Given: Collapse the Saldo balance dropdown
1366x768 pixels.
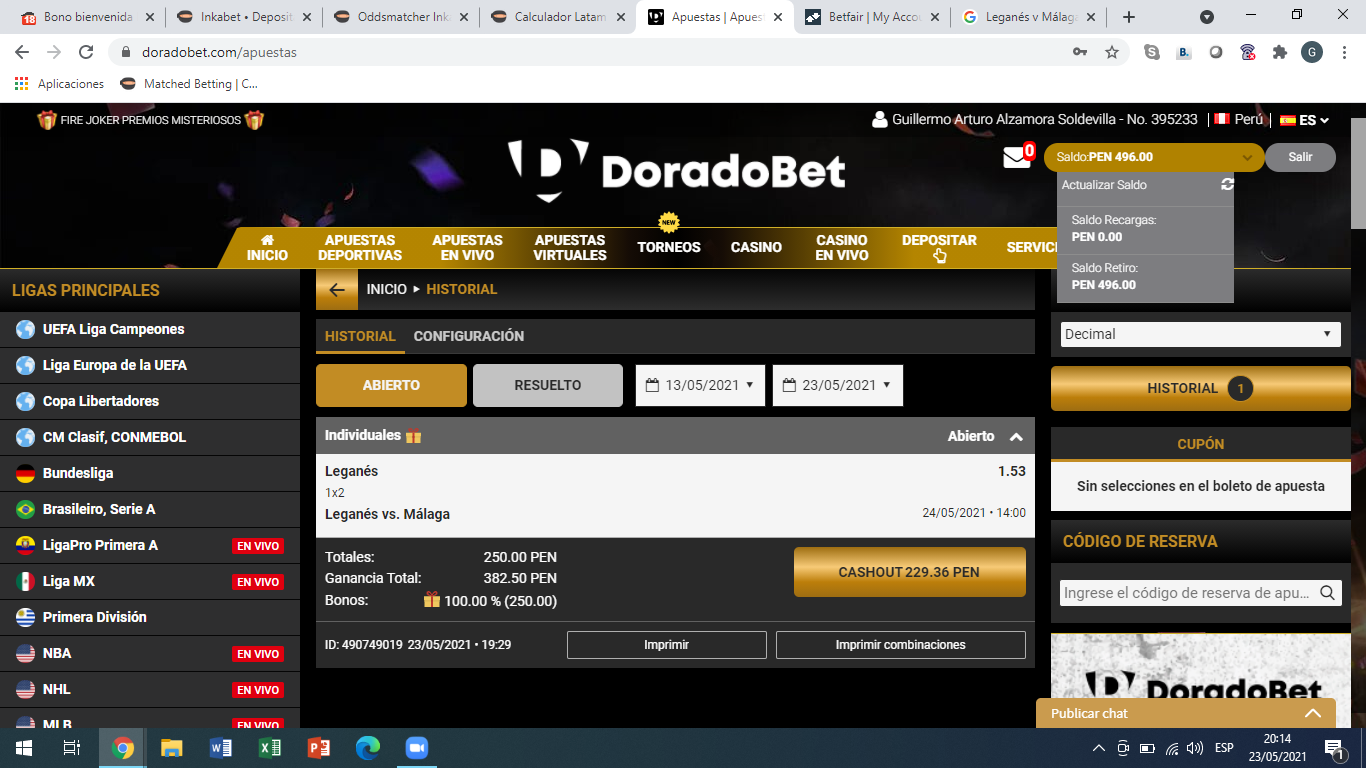Looking at the screenshot, I should coord(1248,157).
